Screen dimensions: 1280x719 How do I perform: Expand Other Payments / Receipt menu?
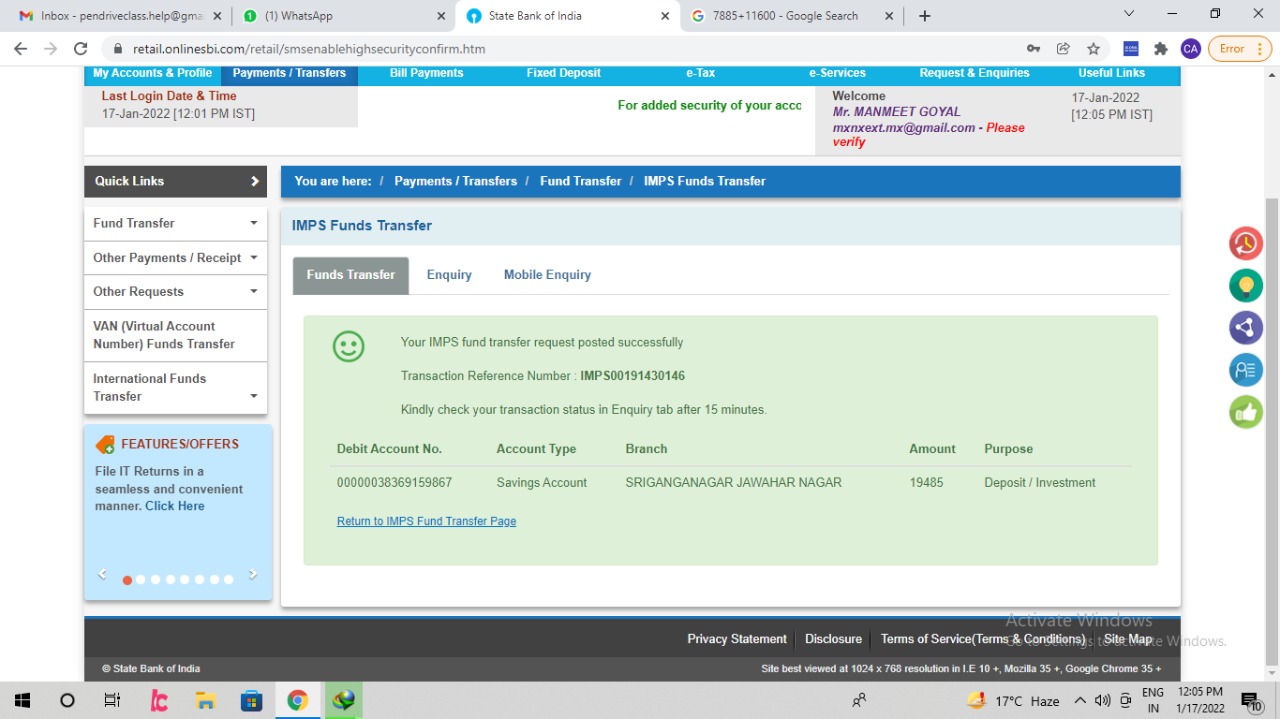253,258
